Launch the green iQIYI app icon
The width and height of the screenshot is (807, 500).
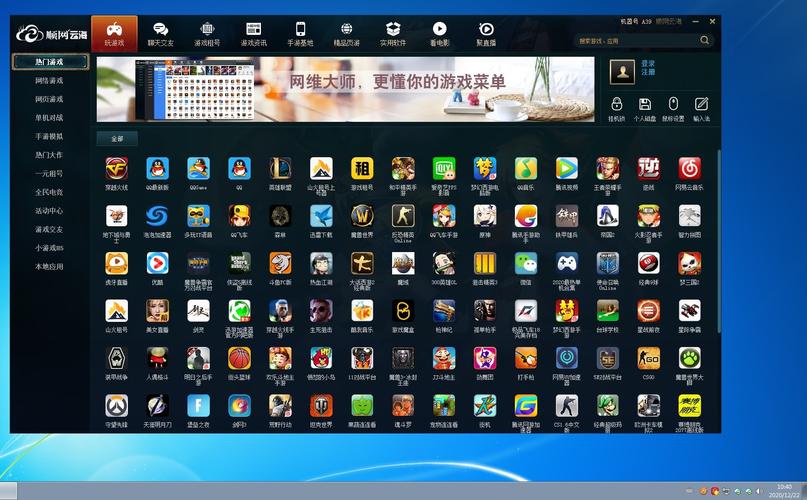(x=444, y=168)
